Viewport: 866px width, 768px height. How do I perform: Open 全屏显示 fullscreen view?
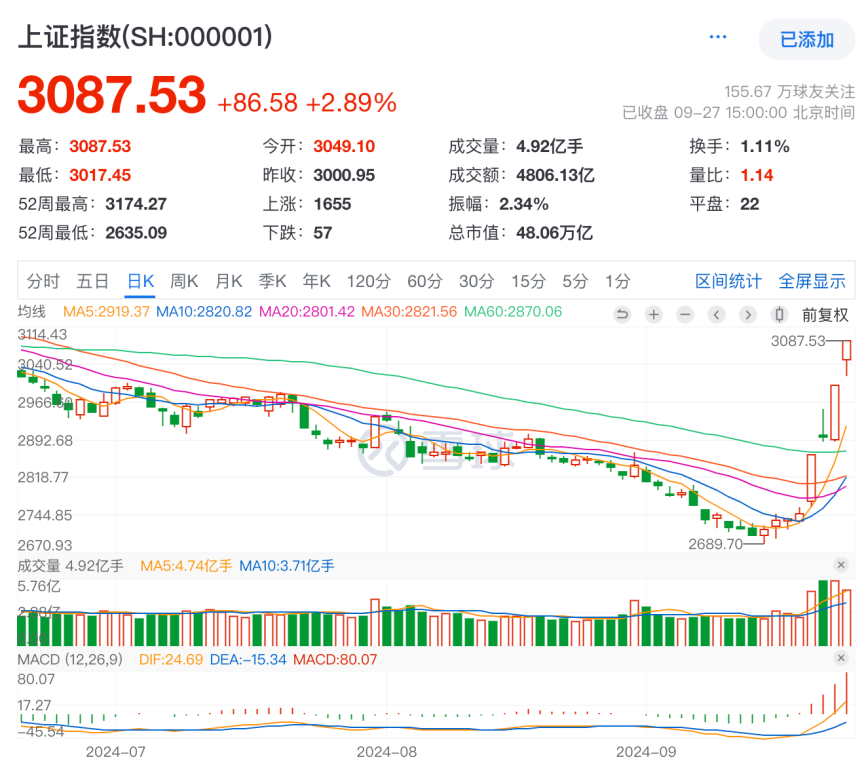click(812, 281)
